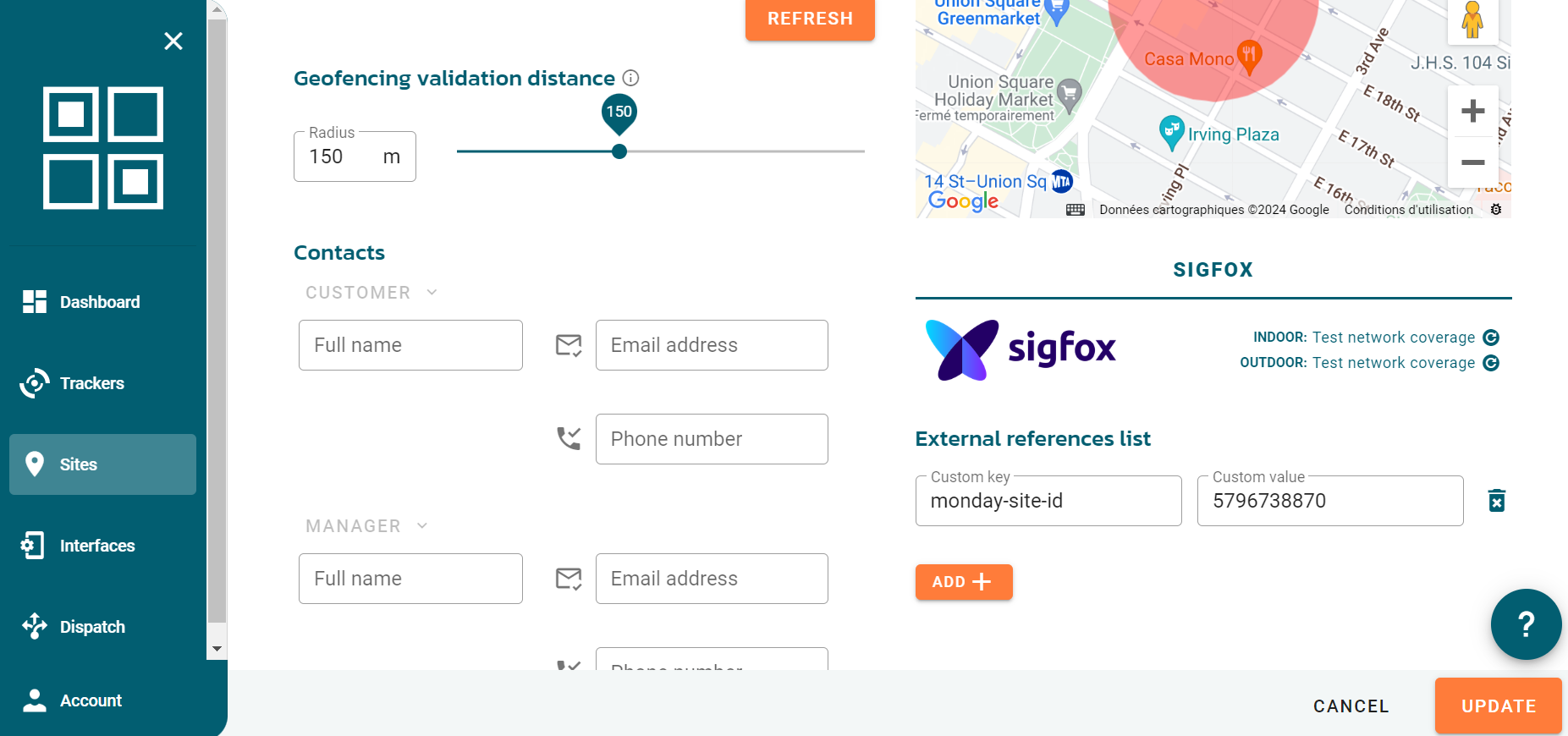Viewport: 1568px width, 736px height.
Task: Click the geofencing distance info icon
Action: click(630, 78)
